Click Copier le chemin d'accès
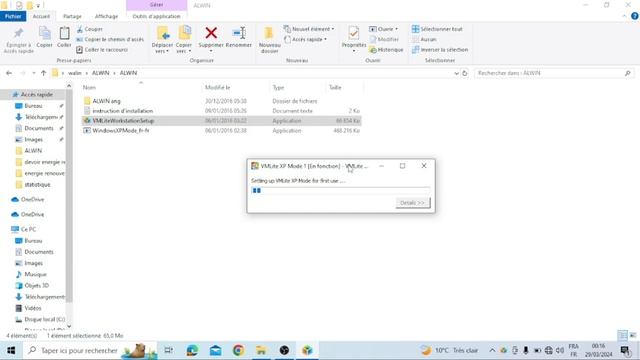Image resolution: width=640 pixels, height=360 pixels. coord(110,39)
